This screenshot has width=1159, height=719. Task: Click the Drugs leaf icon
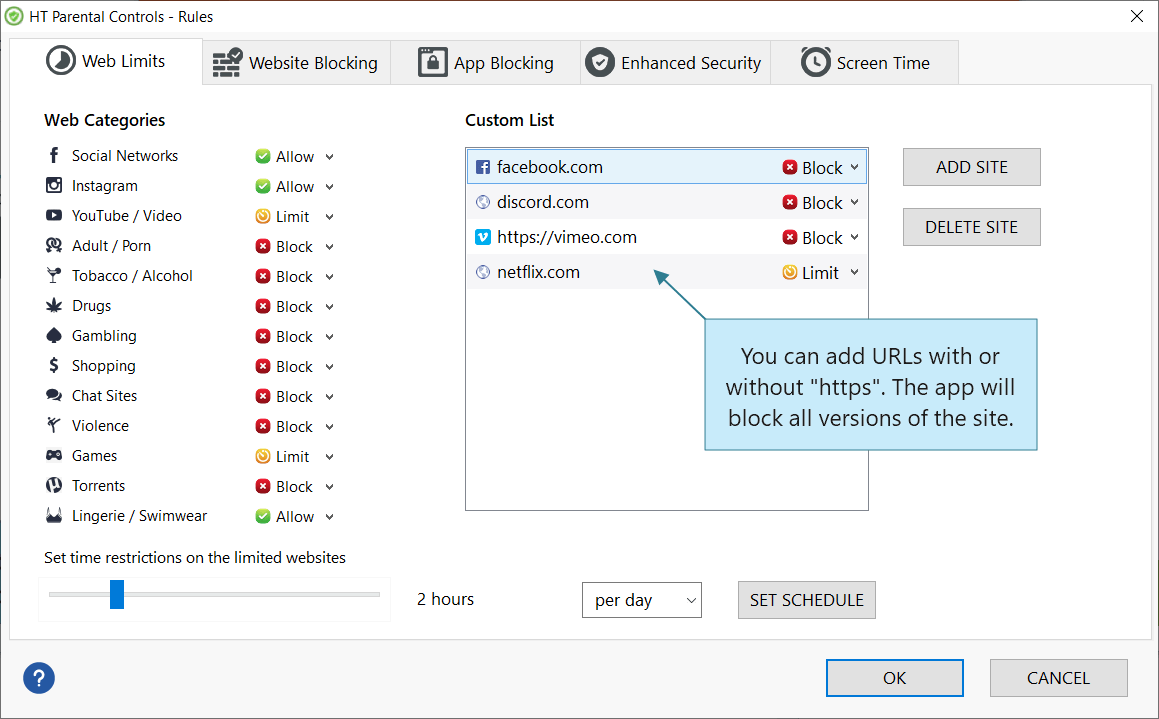(54, 305)
